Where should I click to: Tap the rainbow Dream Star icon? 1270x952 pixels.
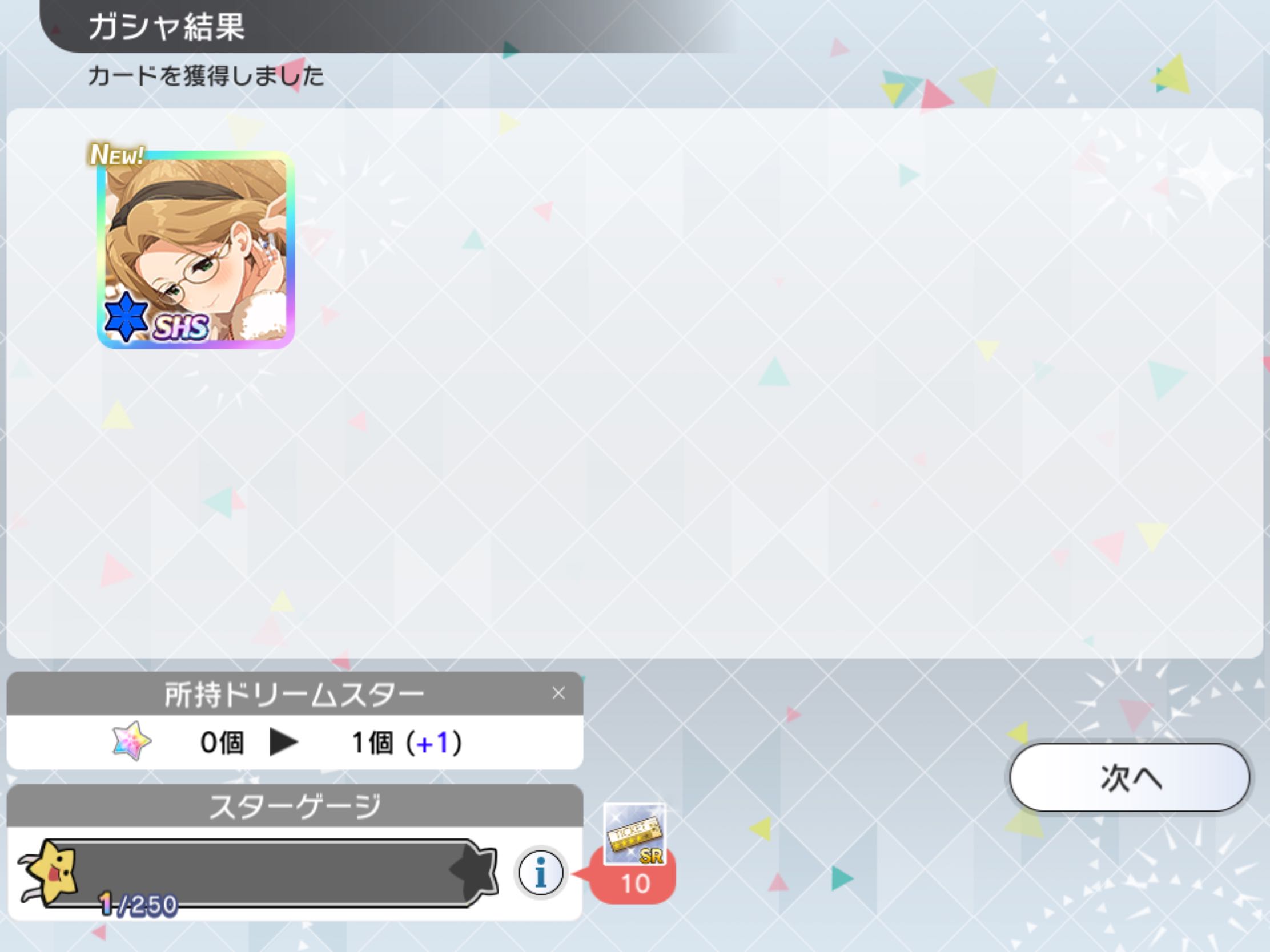point(131,741)
